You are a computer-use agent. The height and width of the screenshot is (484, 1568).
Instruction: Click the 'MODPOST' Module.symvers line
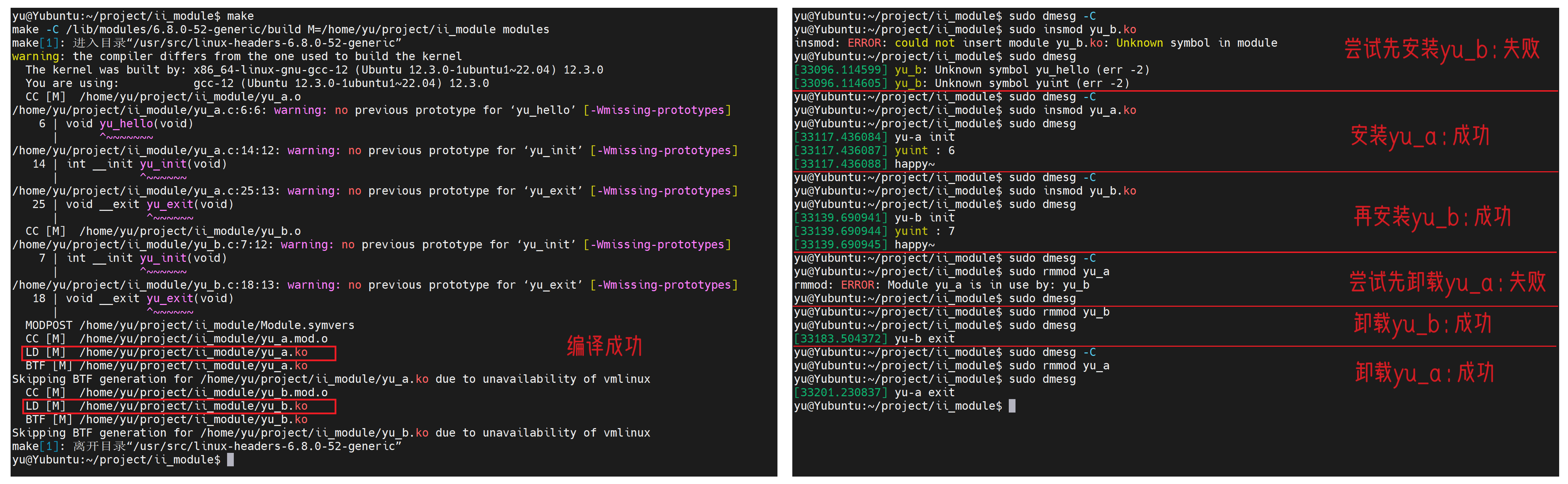[189, 326]
